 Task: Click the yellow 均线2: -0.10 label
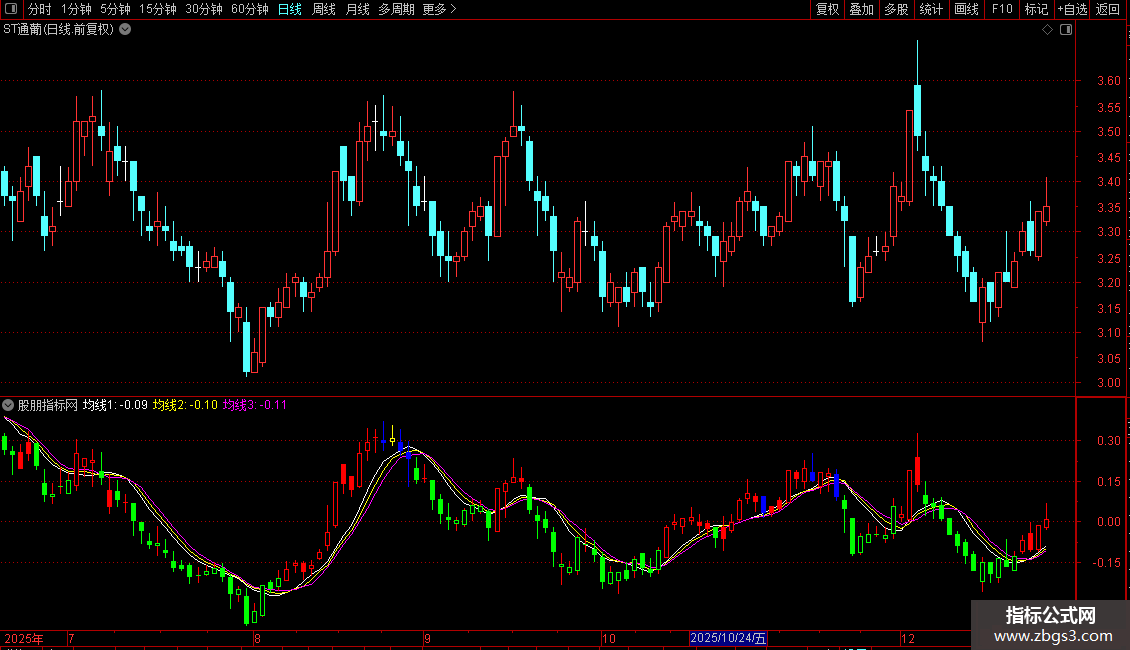coord(185,405)
